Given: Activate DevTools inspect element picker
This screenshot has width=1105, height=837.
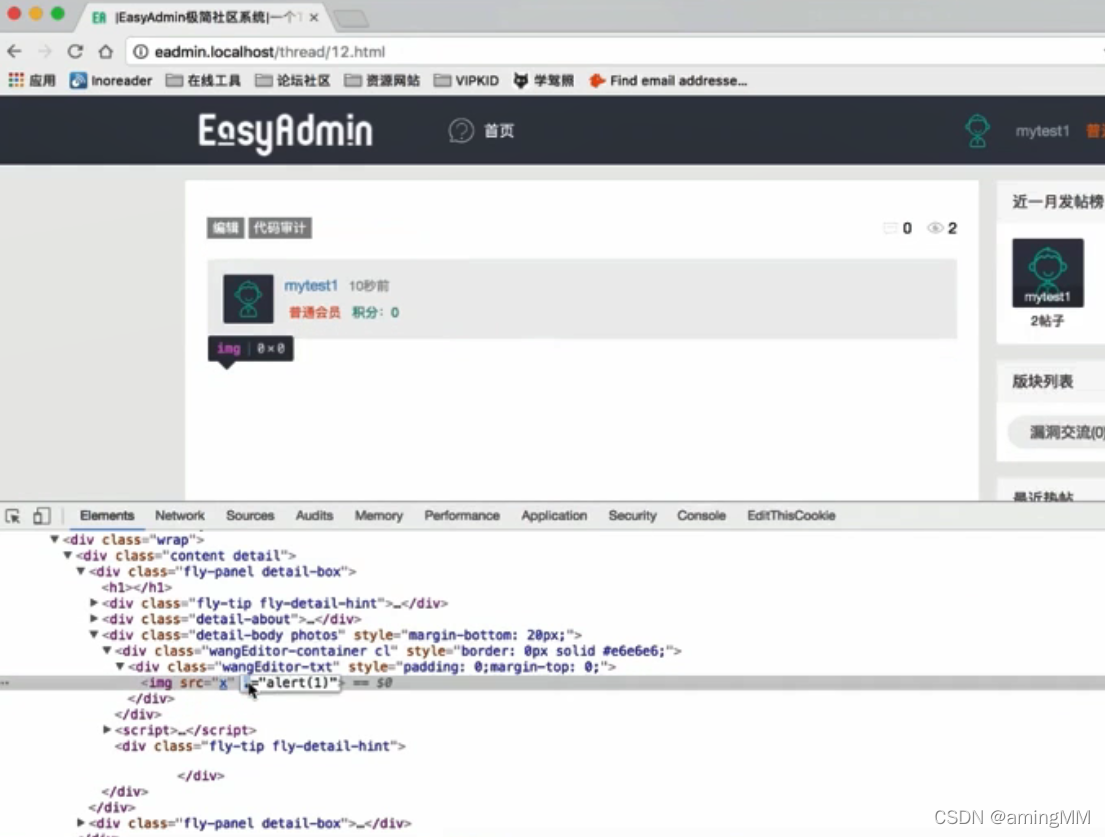Looking at the screenshot, I should tap(13, 516).
